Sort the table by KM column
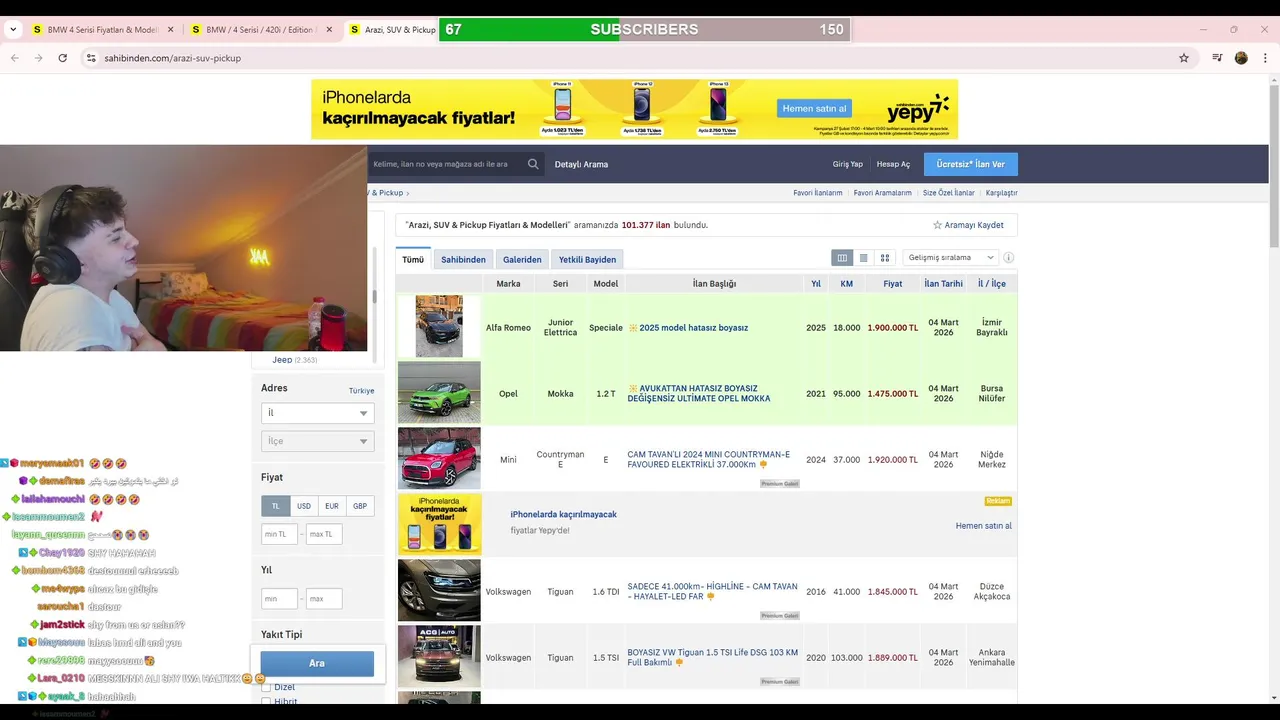 pyautogui.click(x=846, y=284)
